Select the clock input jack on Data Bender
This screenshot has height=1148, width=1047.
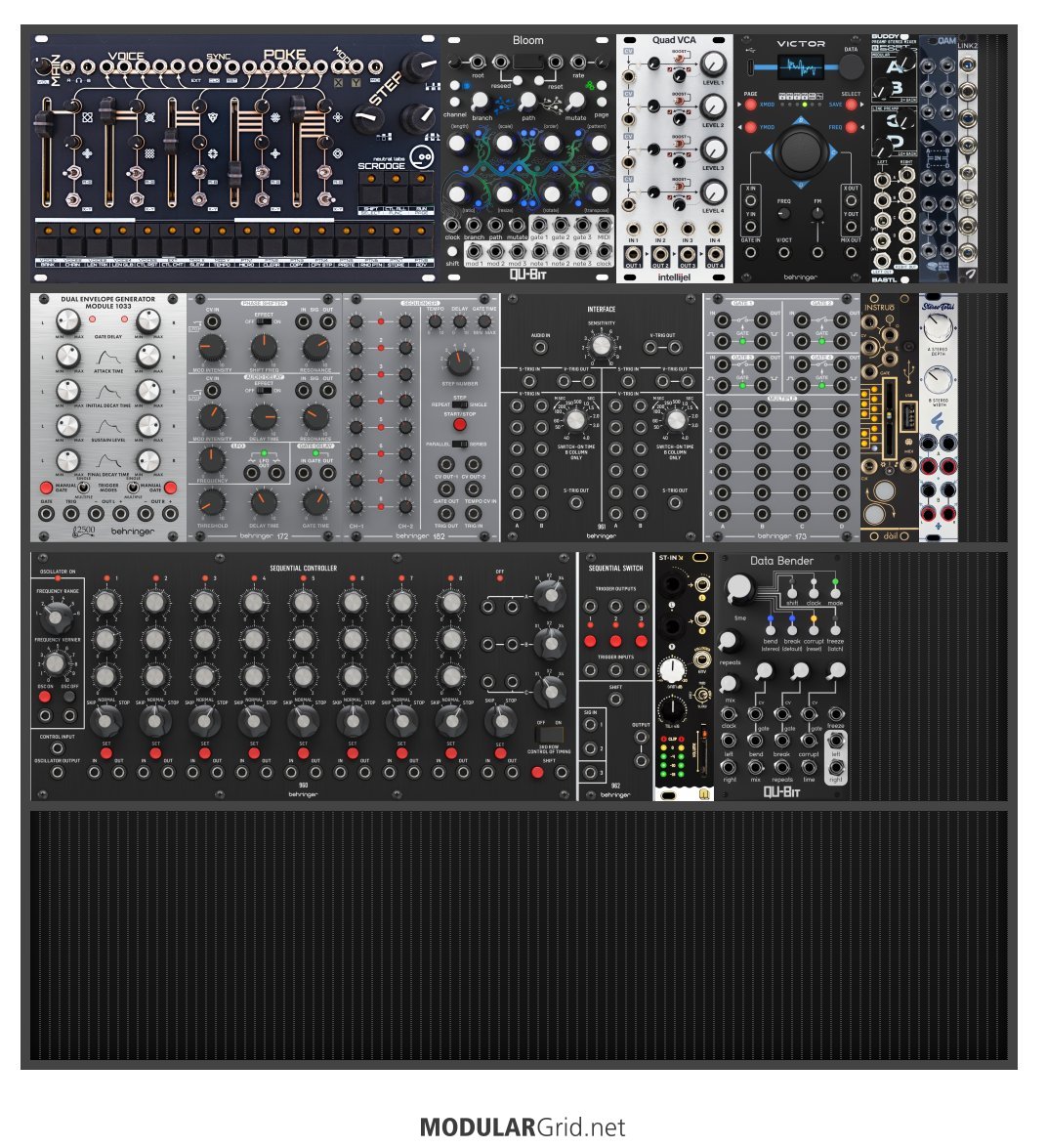(x=729, y=714)
